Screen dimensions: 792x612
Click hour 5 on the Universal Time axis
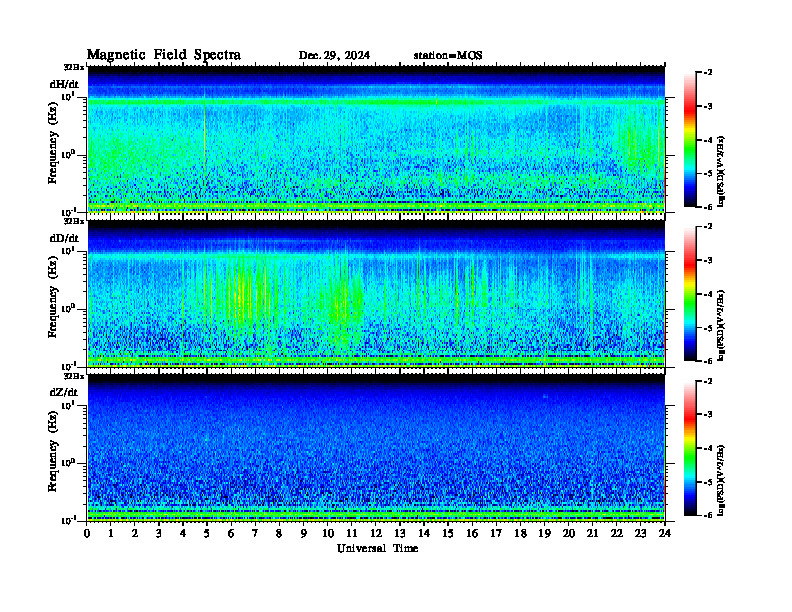[x=207, y=534]
